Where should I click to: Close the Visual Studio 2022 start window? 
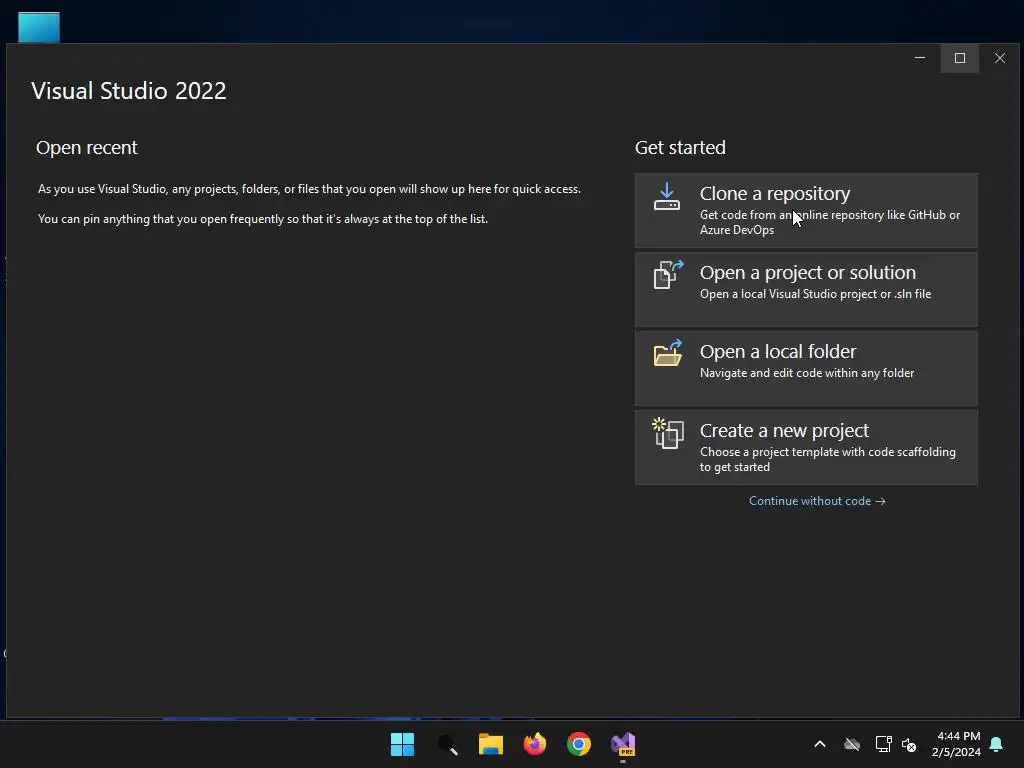click(1000, 58)
